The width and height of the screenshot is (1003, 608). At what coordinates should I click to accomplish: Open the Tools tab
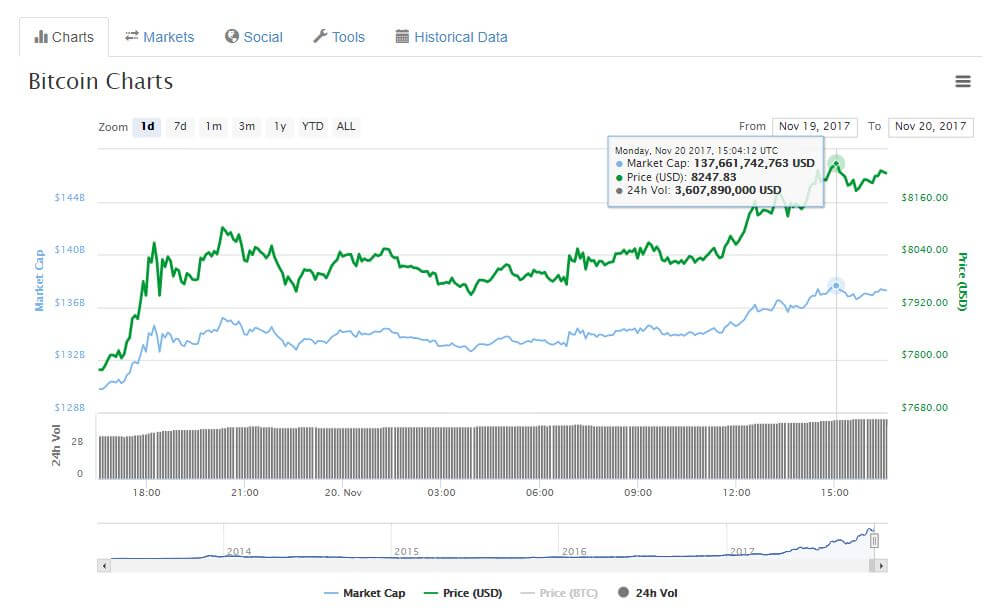(x=339, y=37)
